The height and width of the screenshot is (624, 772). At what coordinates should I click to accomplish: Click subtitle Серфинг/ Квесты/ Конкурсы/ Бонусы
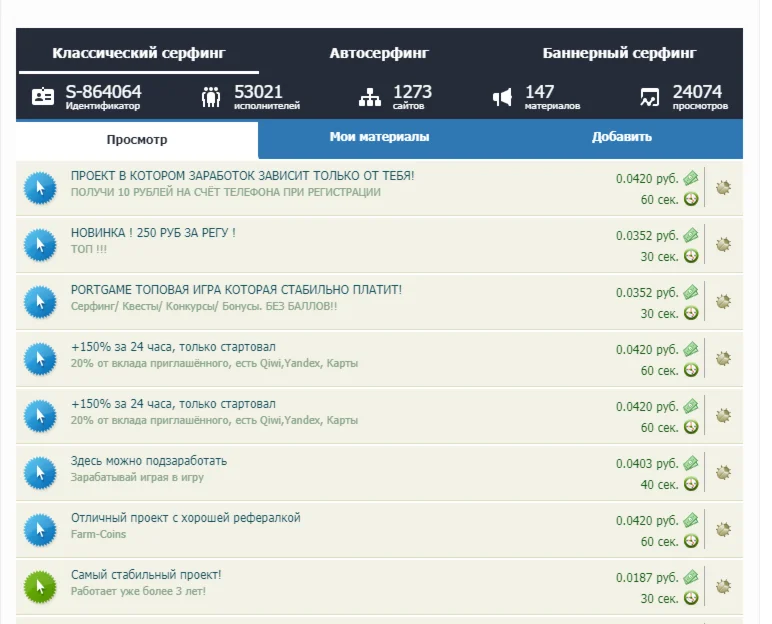coord(204,306)
